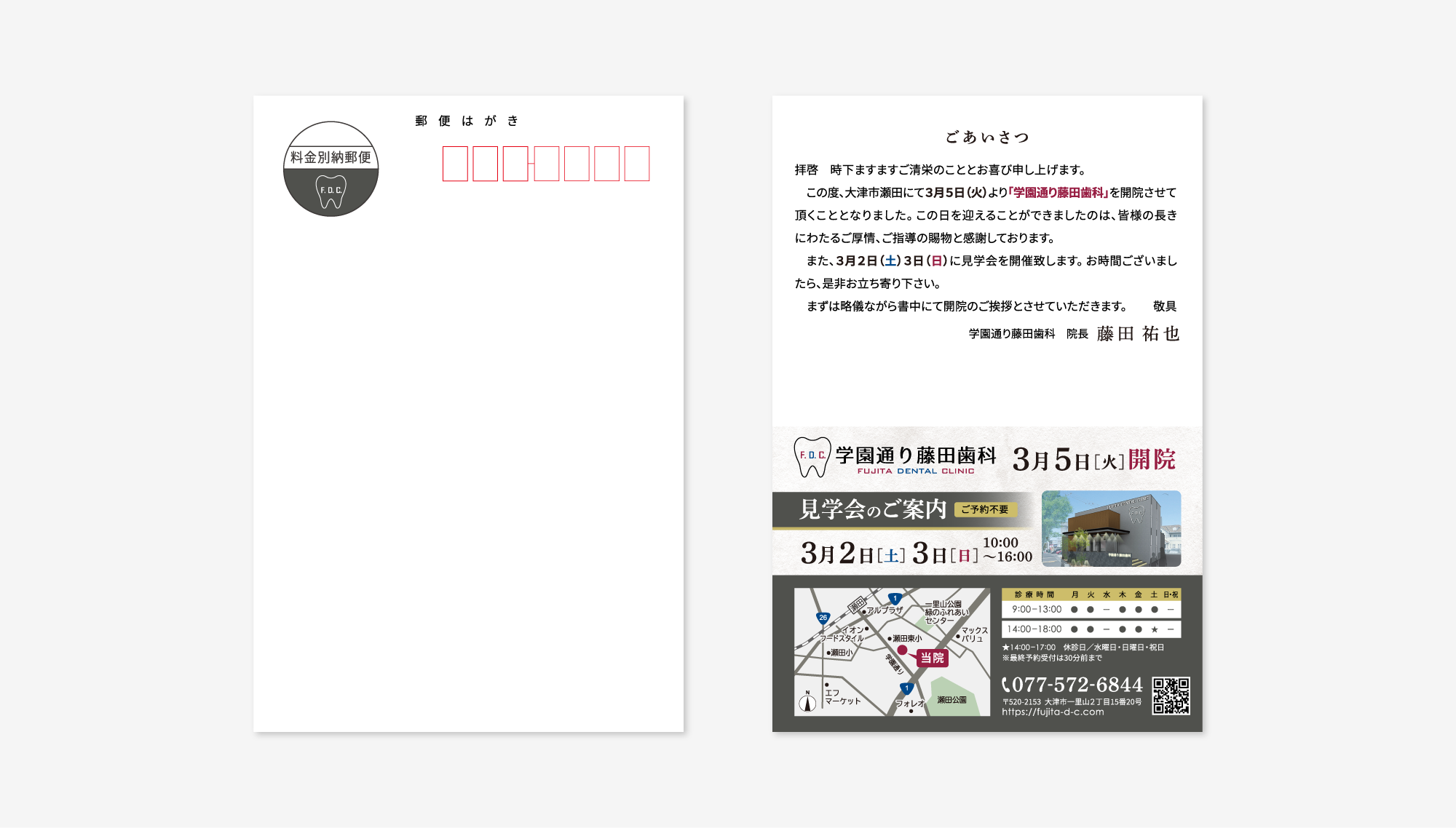Screen dimensions: 1456x828
Task: Click the last red postal code box
Action: (637, 164)
